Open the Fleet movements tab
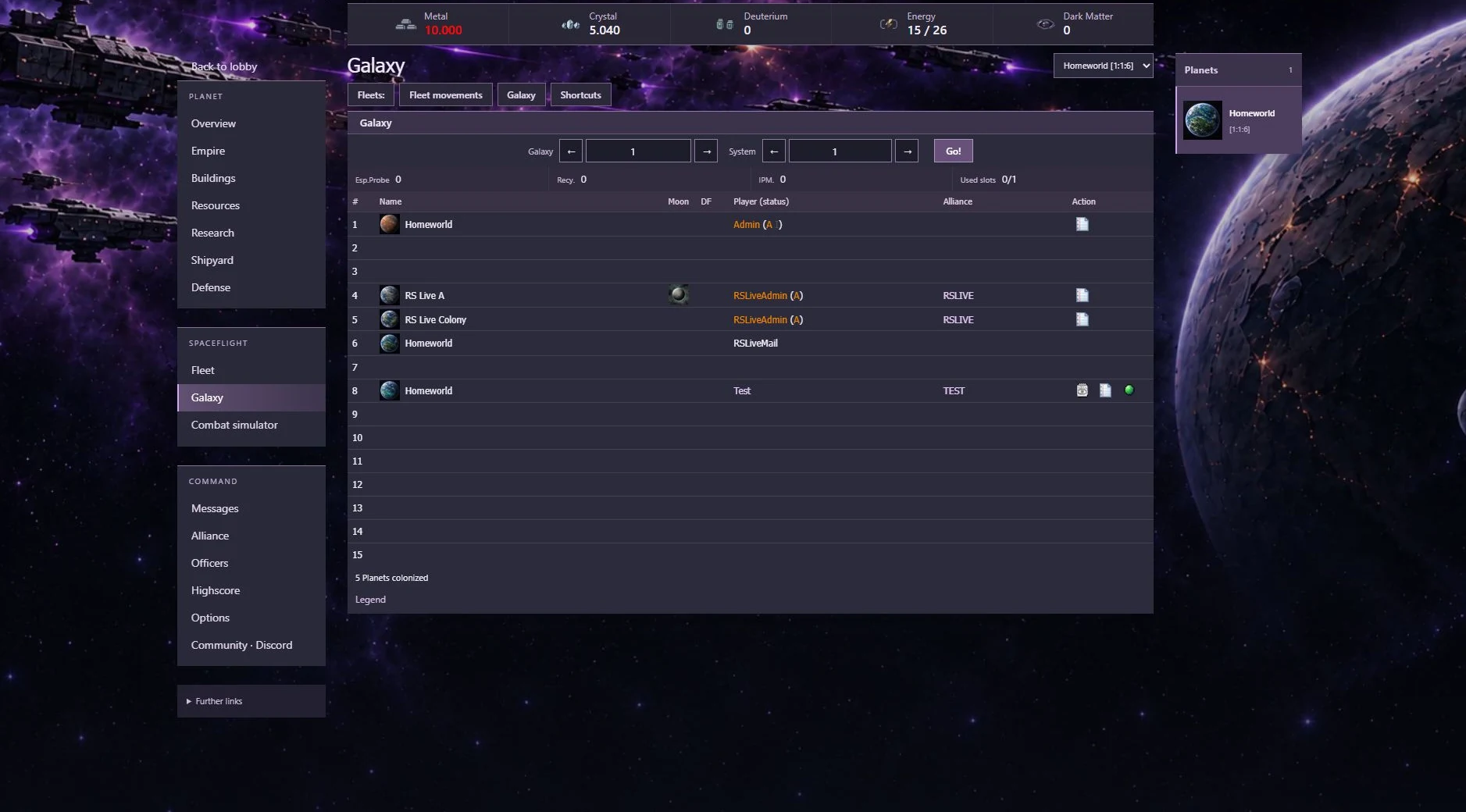 click(x=446, y=95)
